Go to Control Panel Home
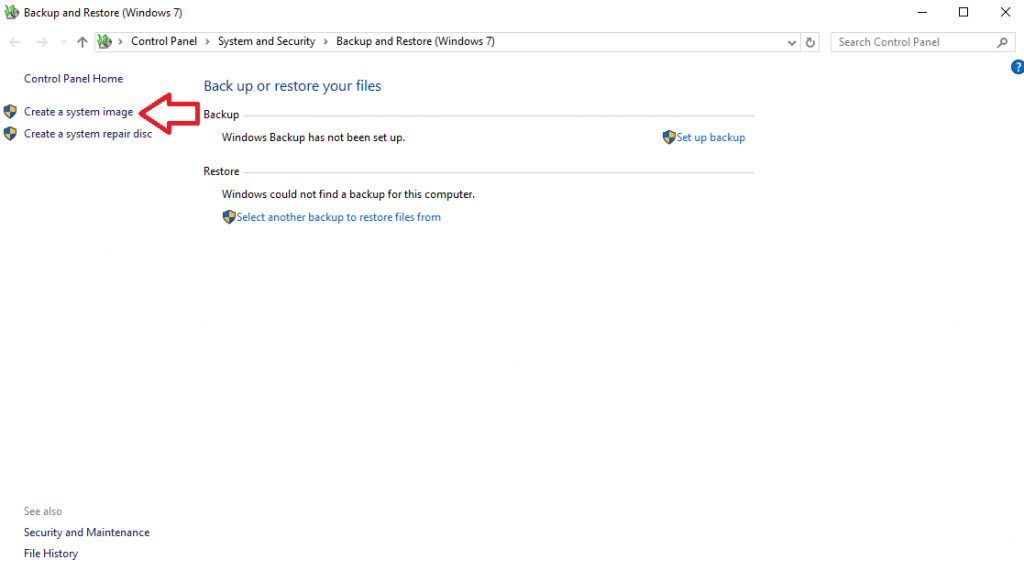Screen dimensions: 1024x571 tap(73, 78)
